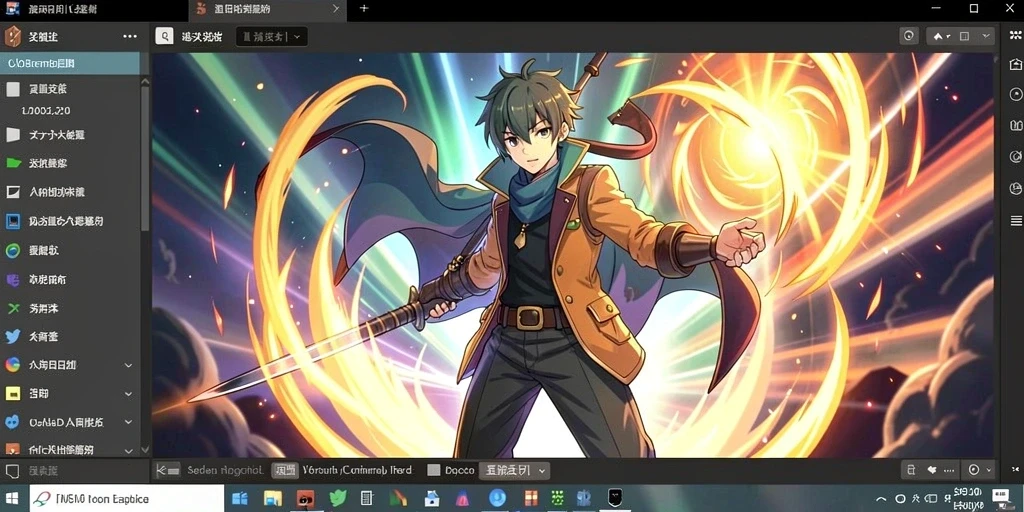Image resolution: width=1024 pixels, height=512 pixels.
Task: Toggle the checkbox next to Dacco
Action: 433,470
